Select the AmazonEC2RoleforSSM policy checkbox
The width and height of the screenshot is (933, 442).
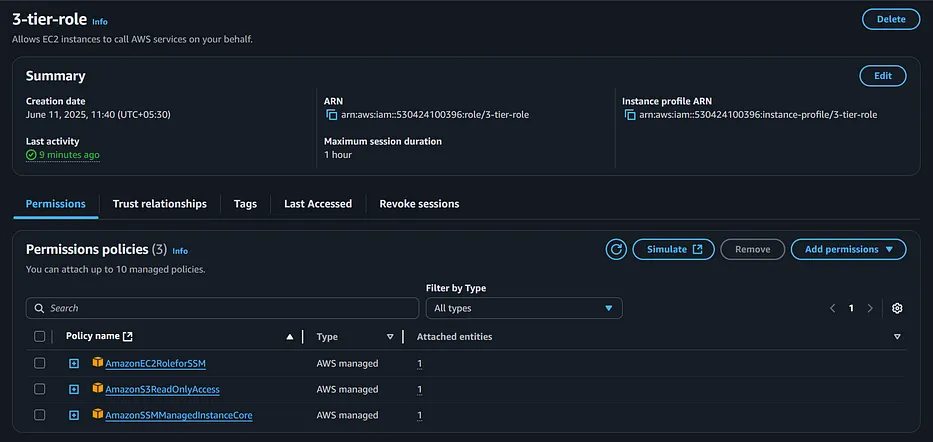39,363
